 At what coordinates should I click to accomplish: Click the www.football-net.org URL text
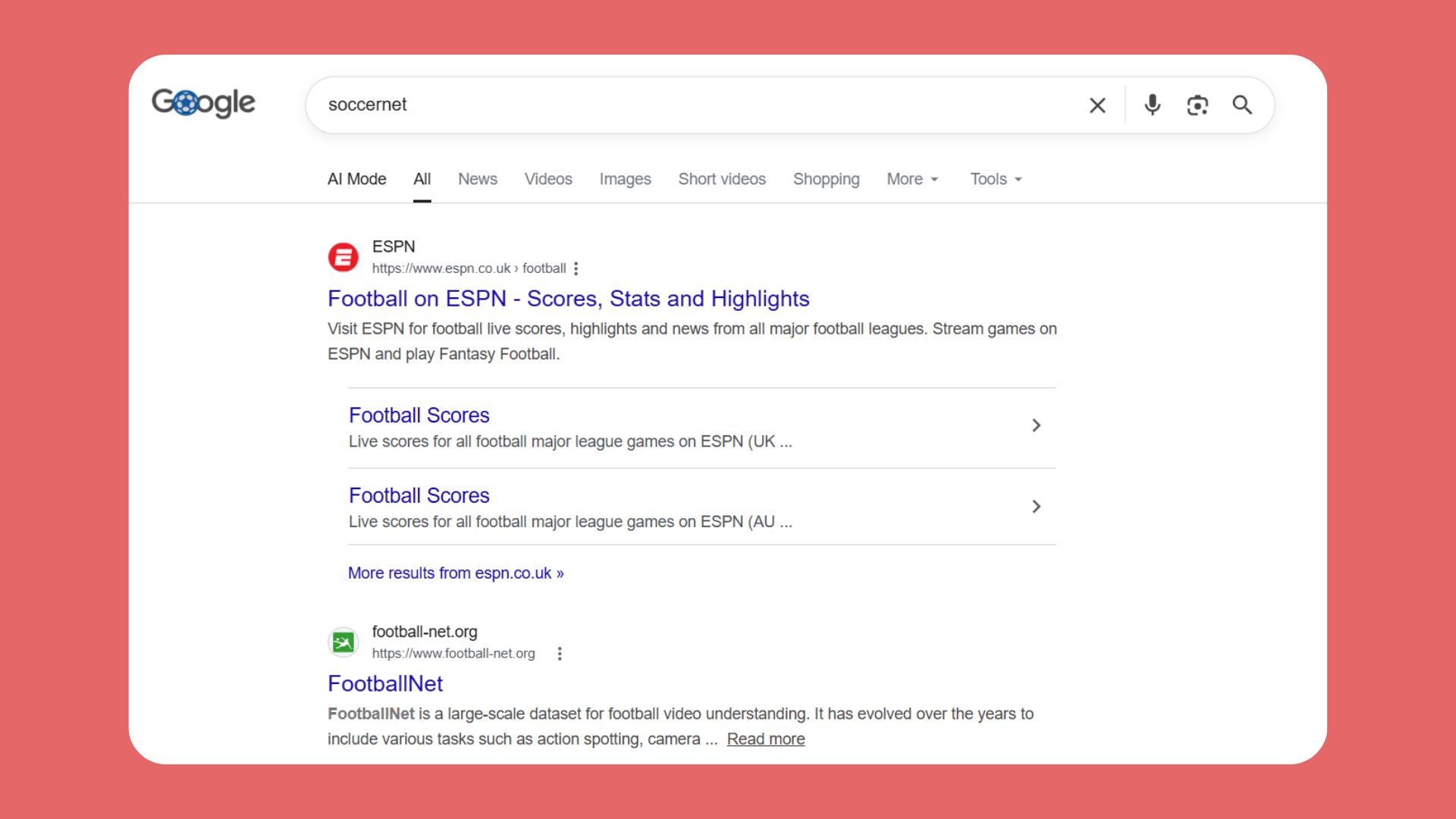(453, 654)
